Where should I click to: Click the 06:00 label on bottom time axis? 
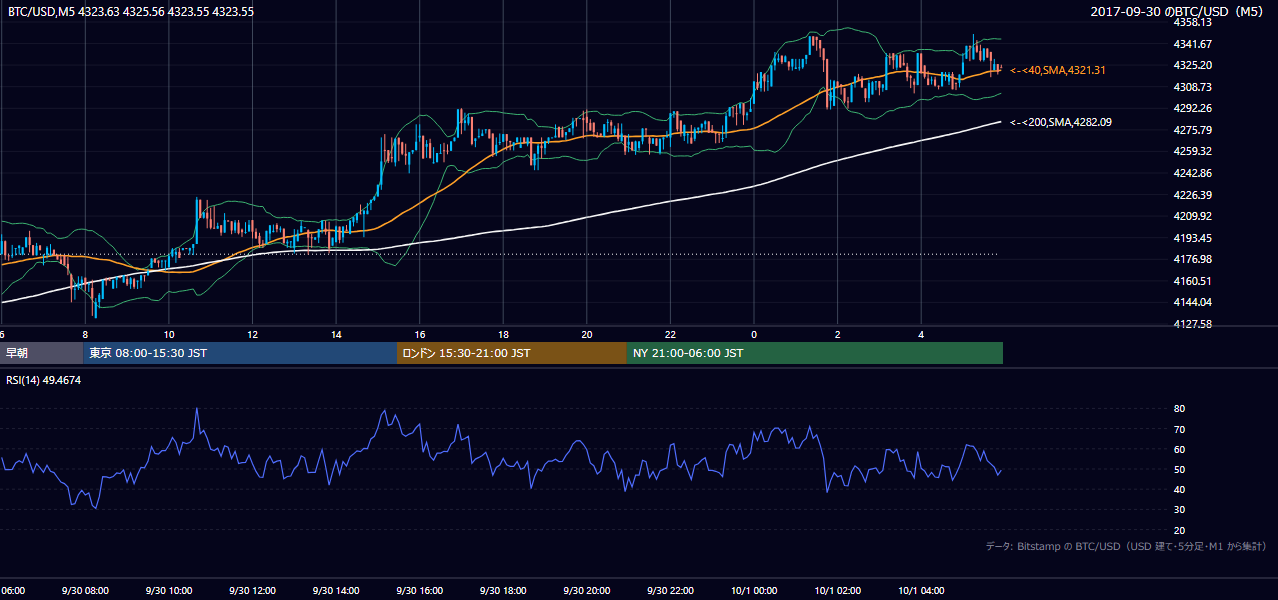(x=12, y=591)
